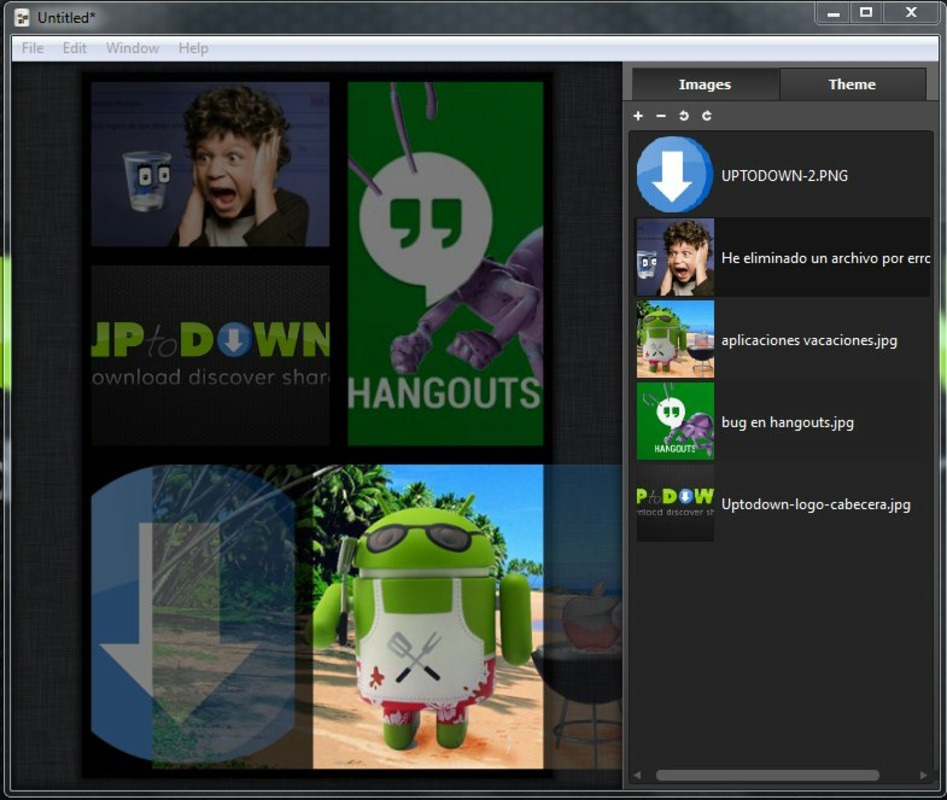This screenshot has height=800, width=947.
Task: Click the 'bug en hangouts.jpg' file name
Action: [788, 422]
